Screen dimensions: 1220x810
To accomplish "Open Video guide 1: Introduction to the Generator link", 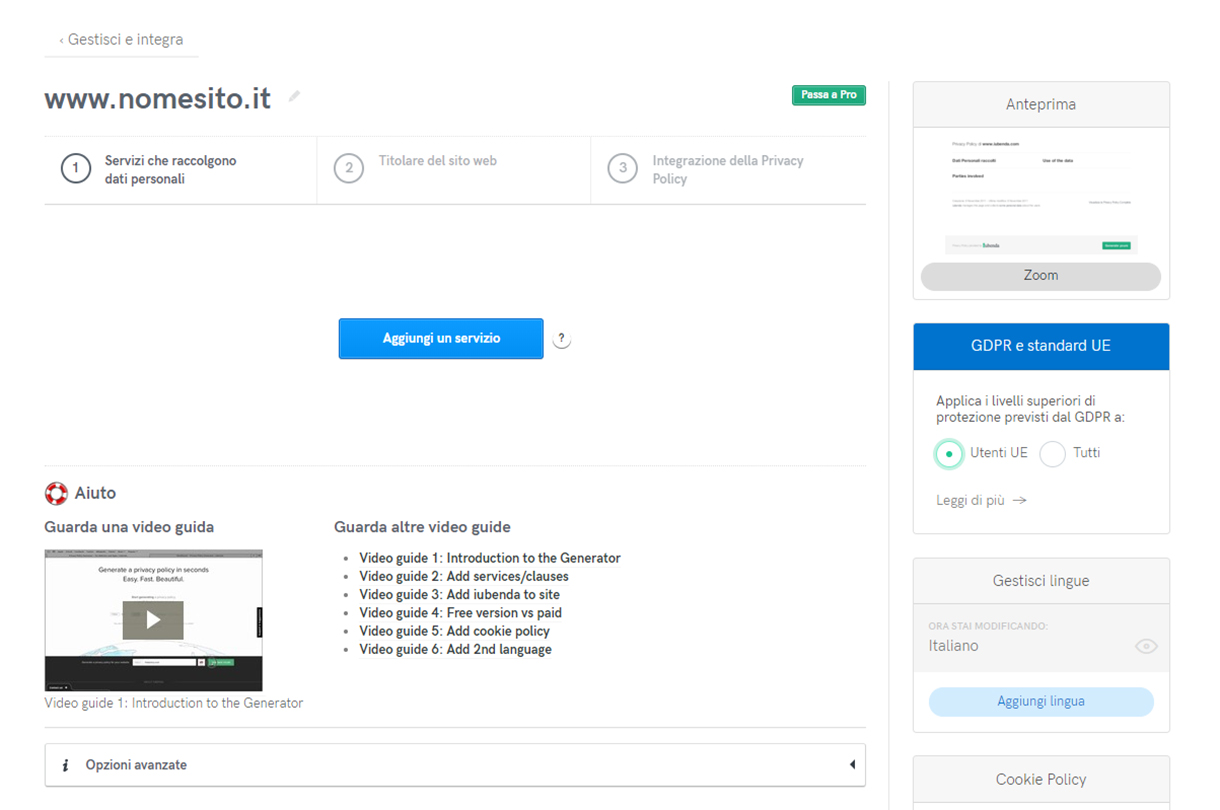I will [x=490, y=558].
